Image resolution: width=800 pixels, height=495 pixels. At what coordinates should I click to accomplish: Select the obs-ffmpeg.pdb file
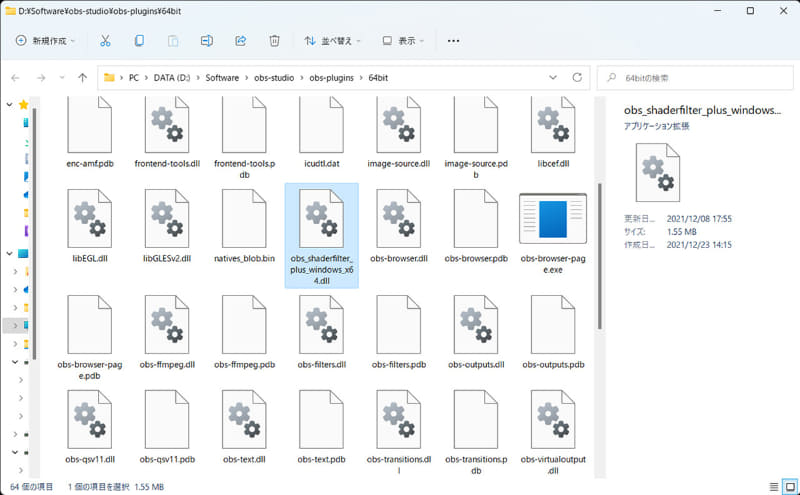[x=244, y=332]
